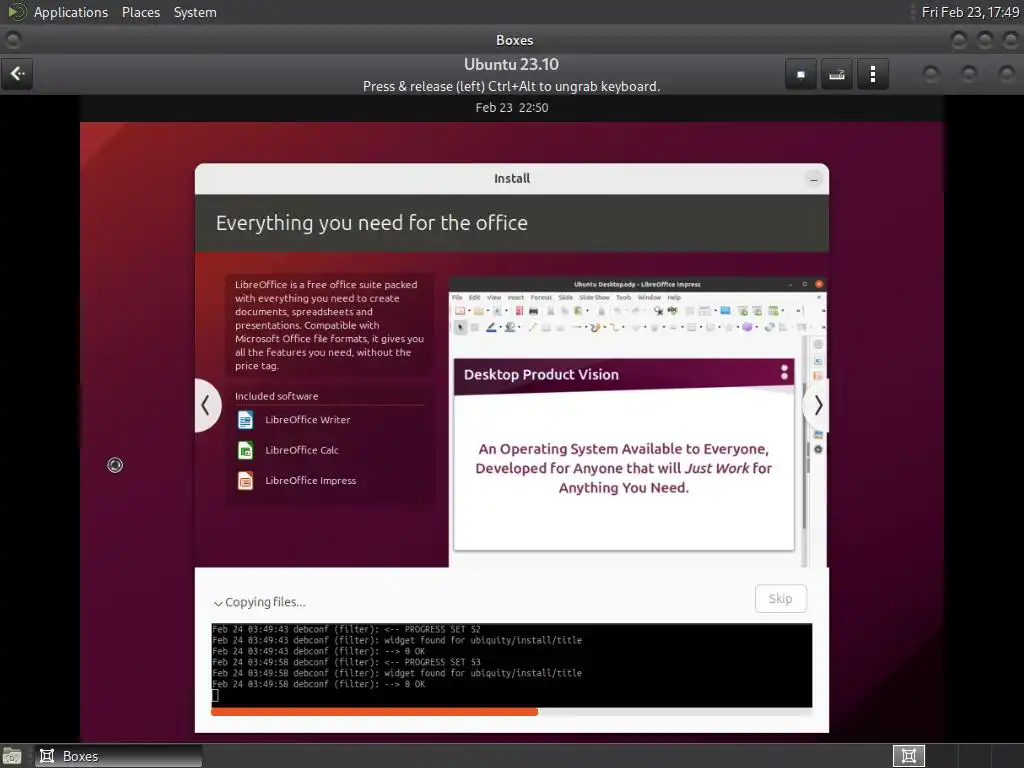Screen dimensions: 1024x768
Task: Click the Boxes fullscreen toggle button
Action: point(801,74)
